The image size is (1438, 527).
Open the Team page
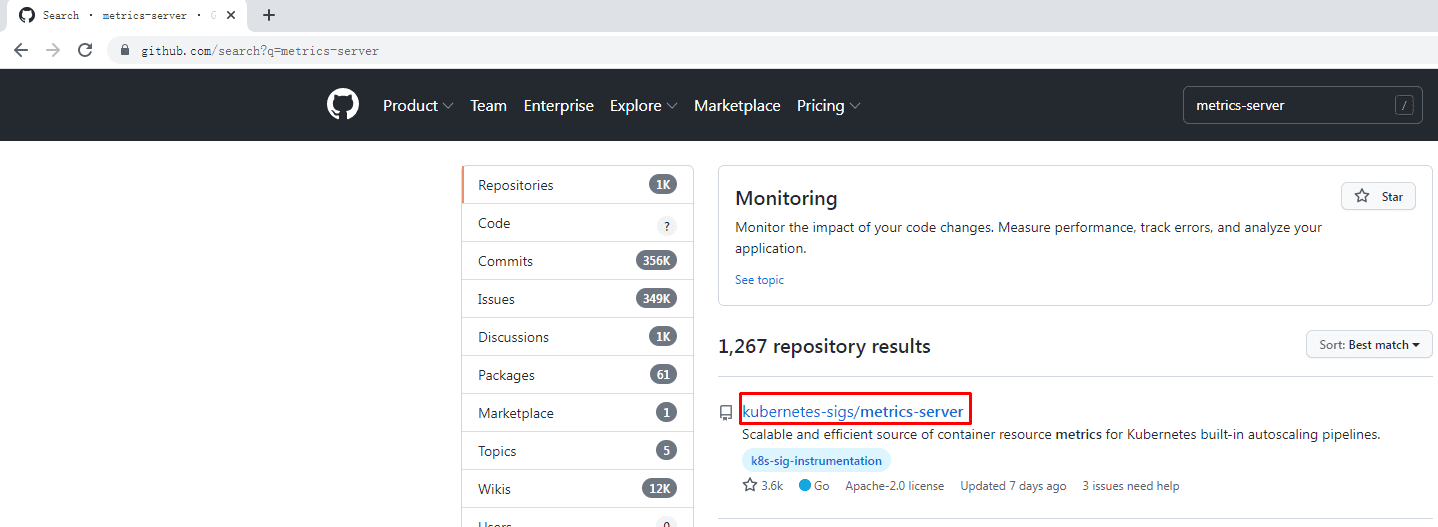point(488,105)
